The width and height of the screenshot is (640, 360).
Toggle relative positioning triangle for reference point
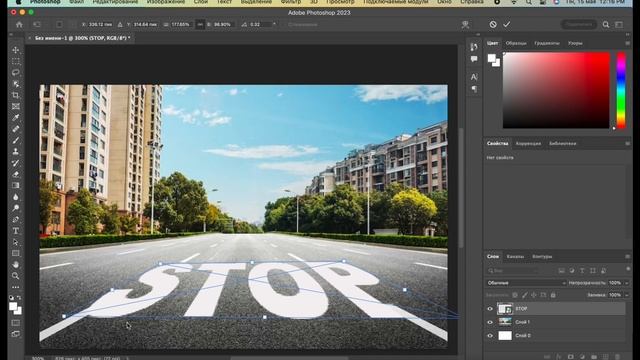tap(120, 24)
